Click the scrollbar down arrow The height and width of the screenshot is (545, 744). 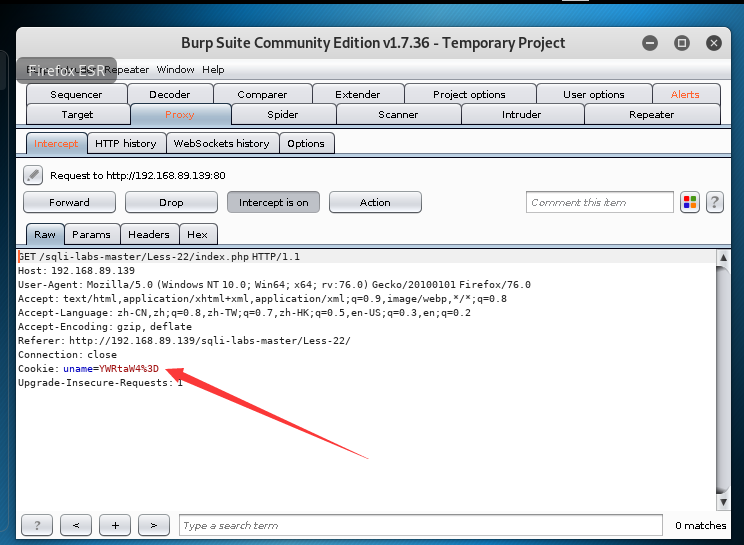click(723, 502)
